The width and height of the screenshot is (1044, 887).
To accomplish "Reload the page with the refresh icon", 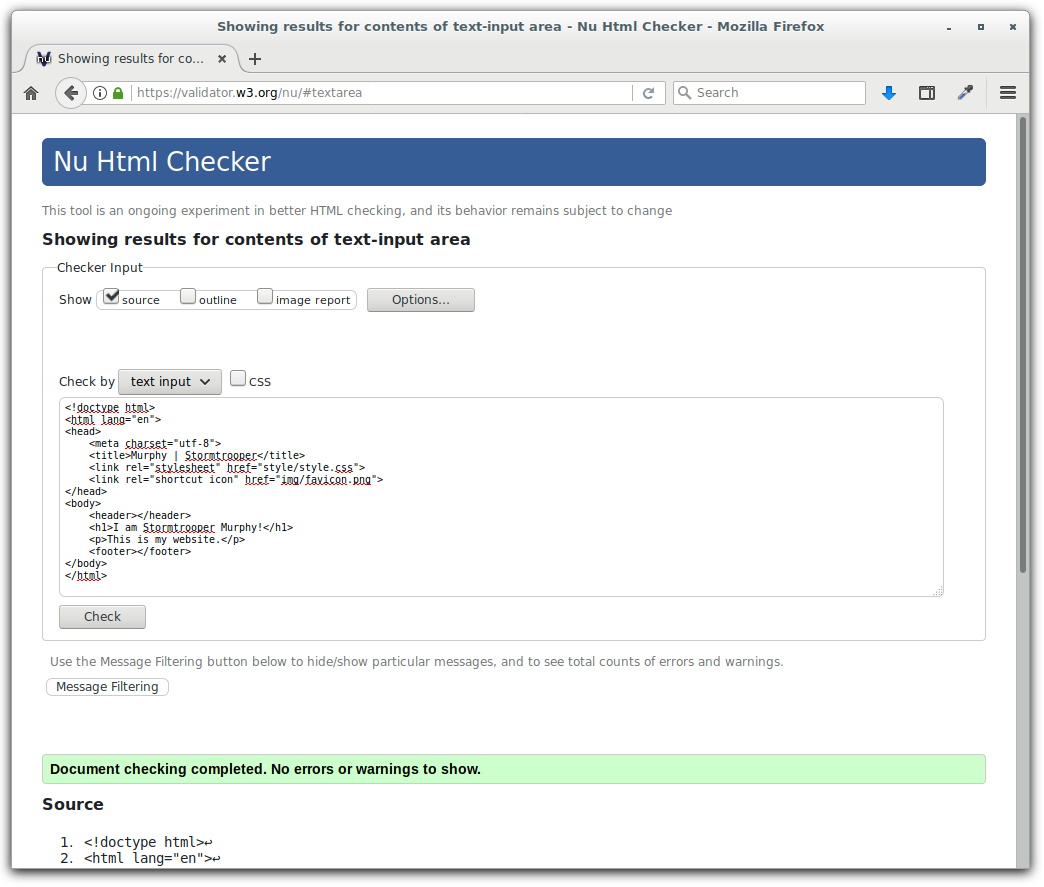I will [648, 93].
